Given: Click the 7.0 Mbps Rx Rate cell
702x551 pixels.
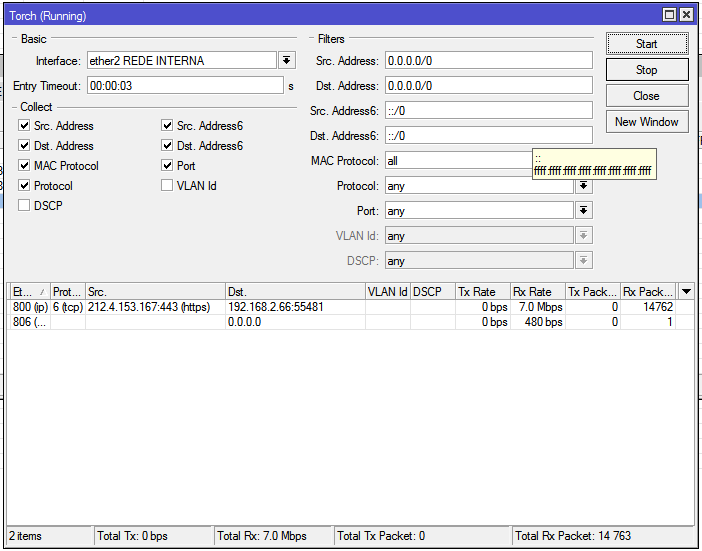Looking at the screenshot, I should coord(538,307).
